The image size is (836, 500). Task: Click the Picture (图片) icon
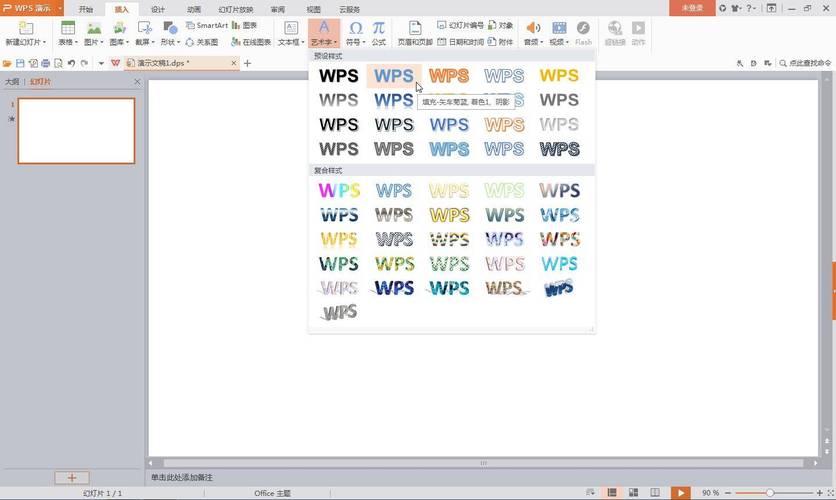[x=94, y=28]
